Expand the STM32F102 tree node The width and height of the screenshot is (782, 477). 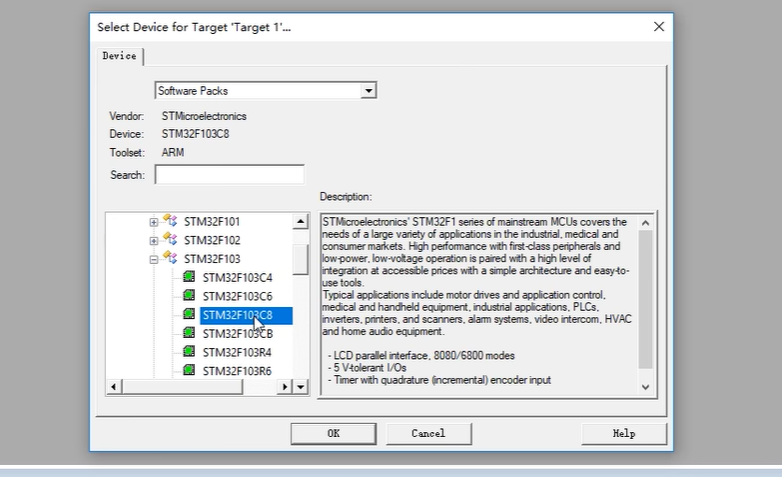click(x=154, y=241)
